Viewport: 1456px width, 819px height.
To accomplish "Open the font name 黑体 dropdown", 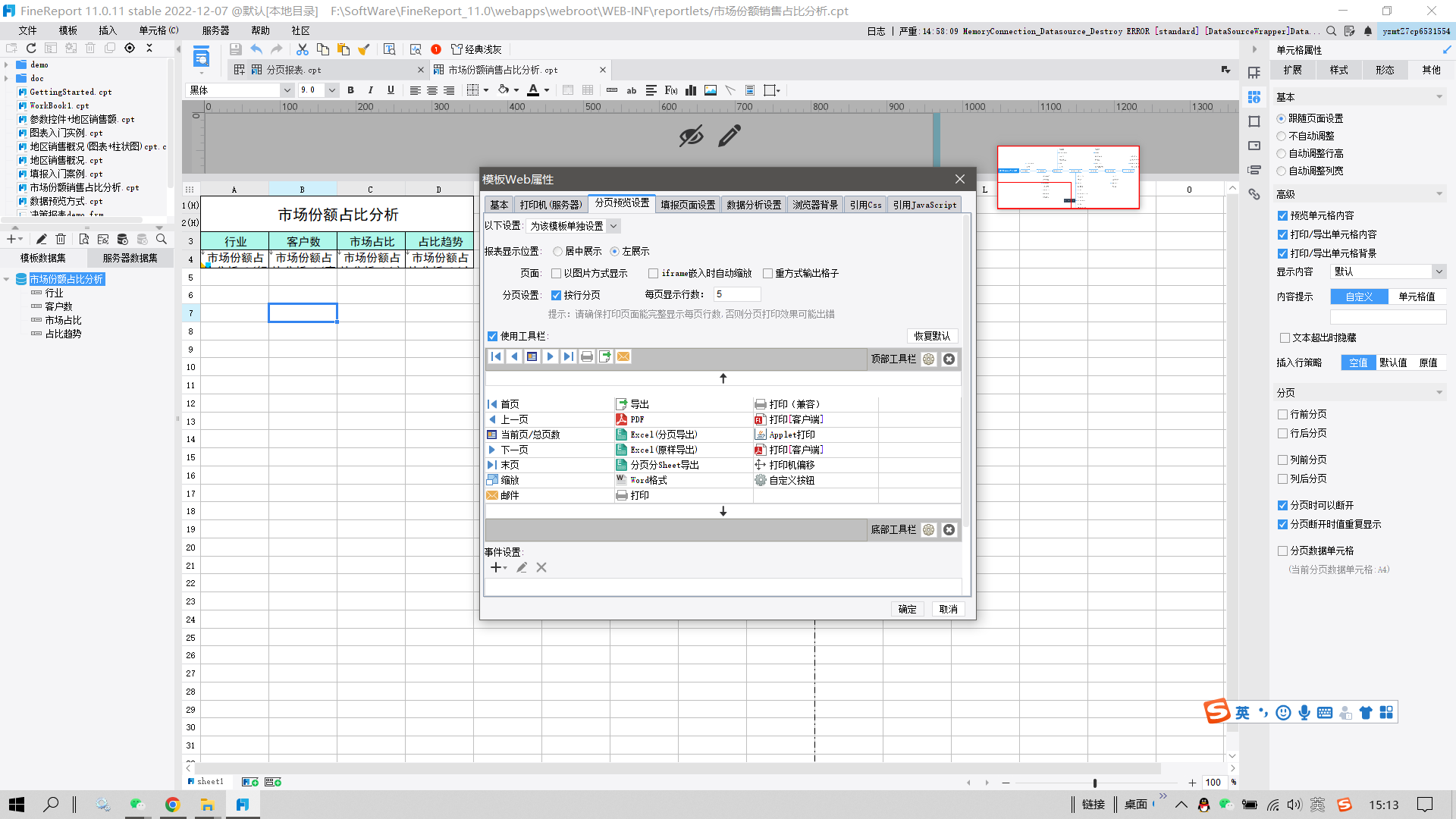I will click(287, 90).
